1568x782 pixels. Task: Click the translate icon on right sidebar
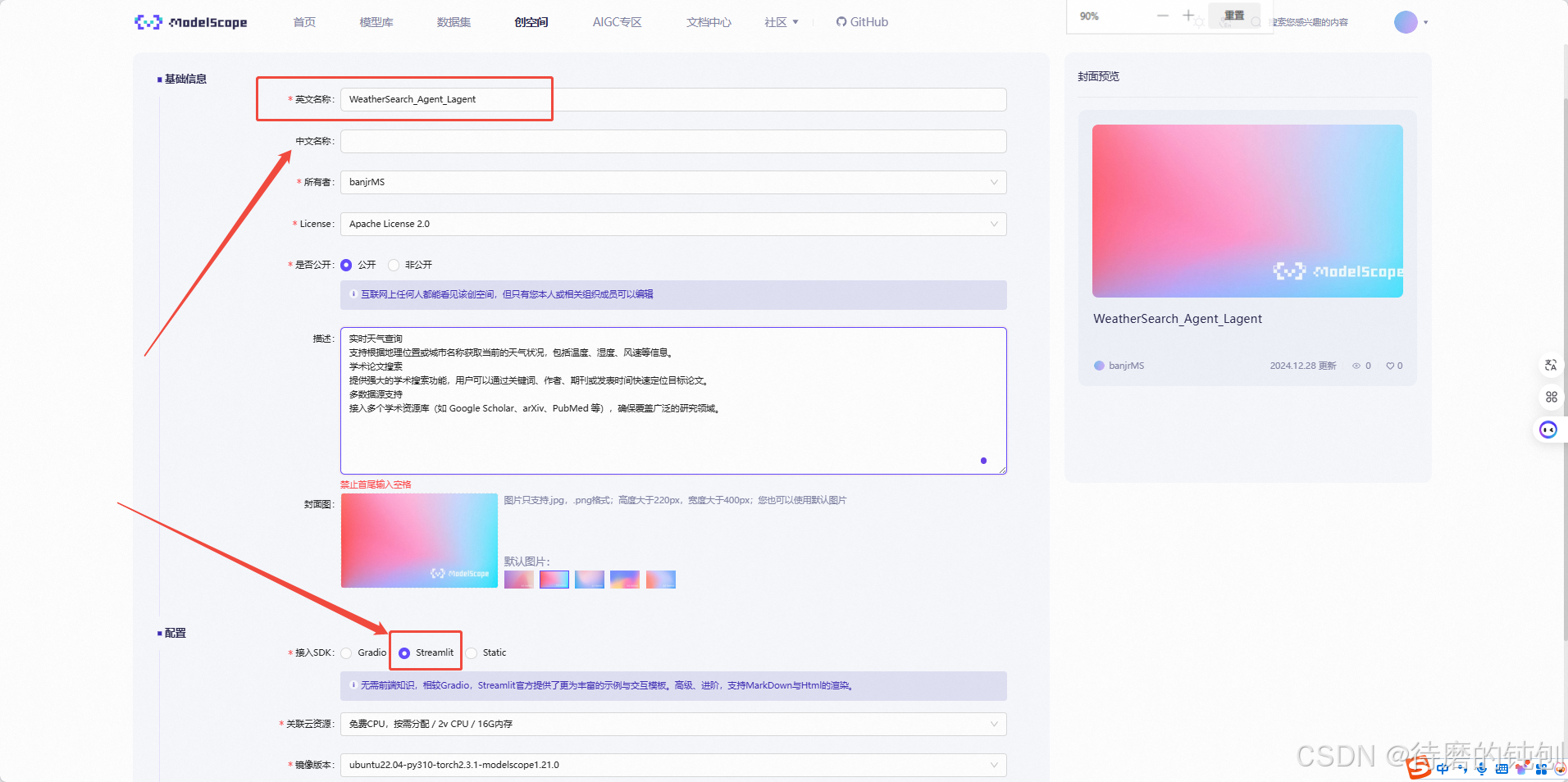click(x=1551, y=366)
